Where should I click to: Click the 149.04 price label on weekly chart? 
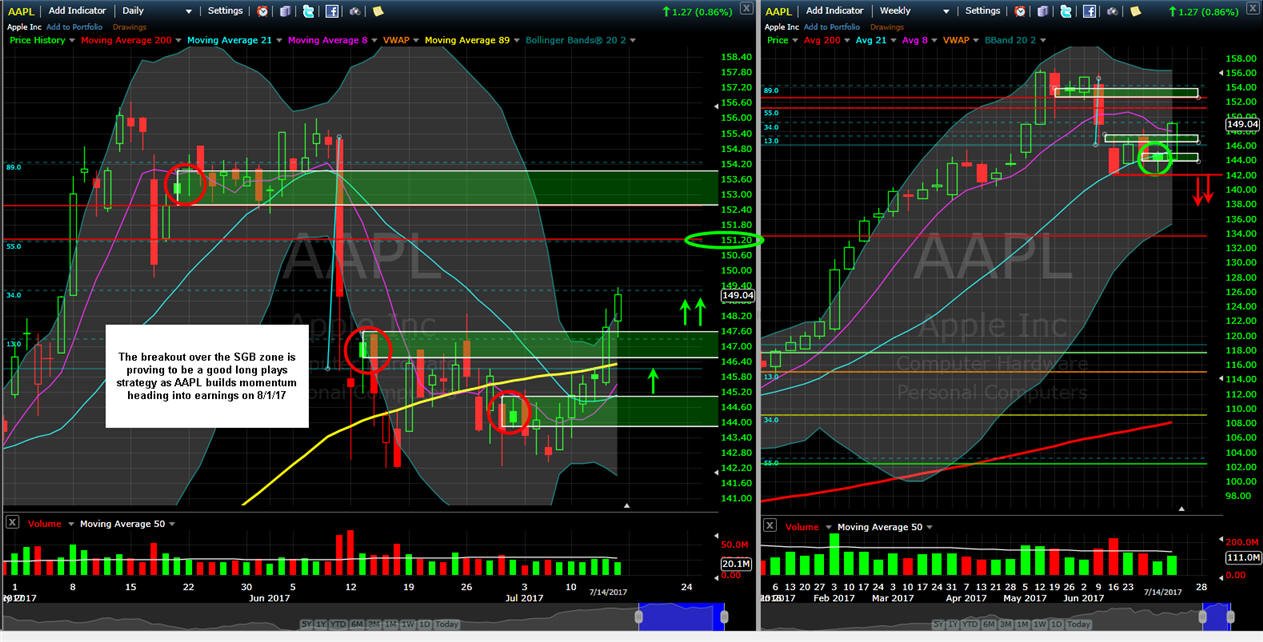pos(1243,125)
